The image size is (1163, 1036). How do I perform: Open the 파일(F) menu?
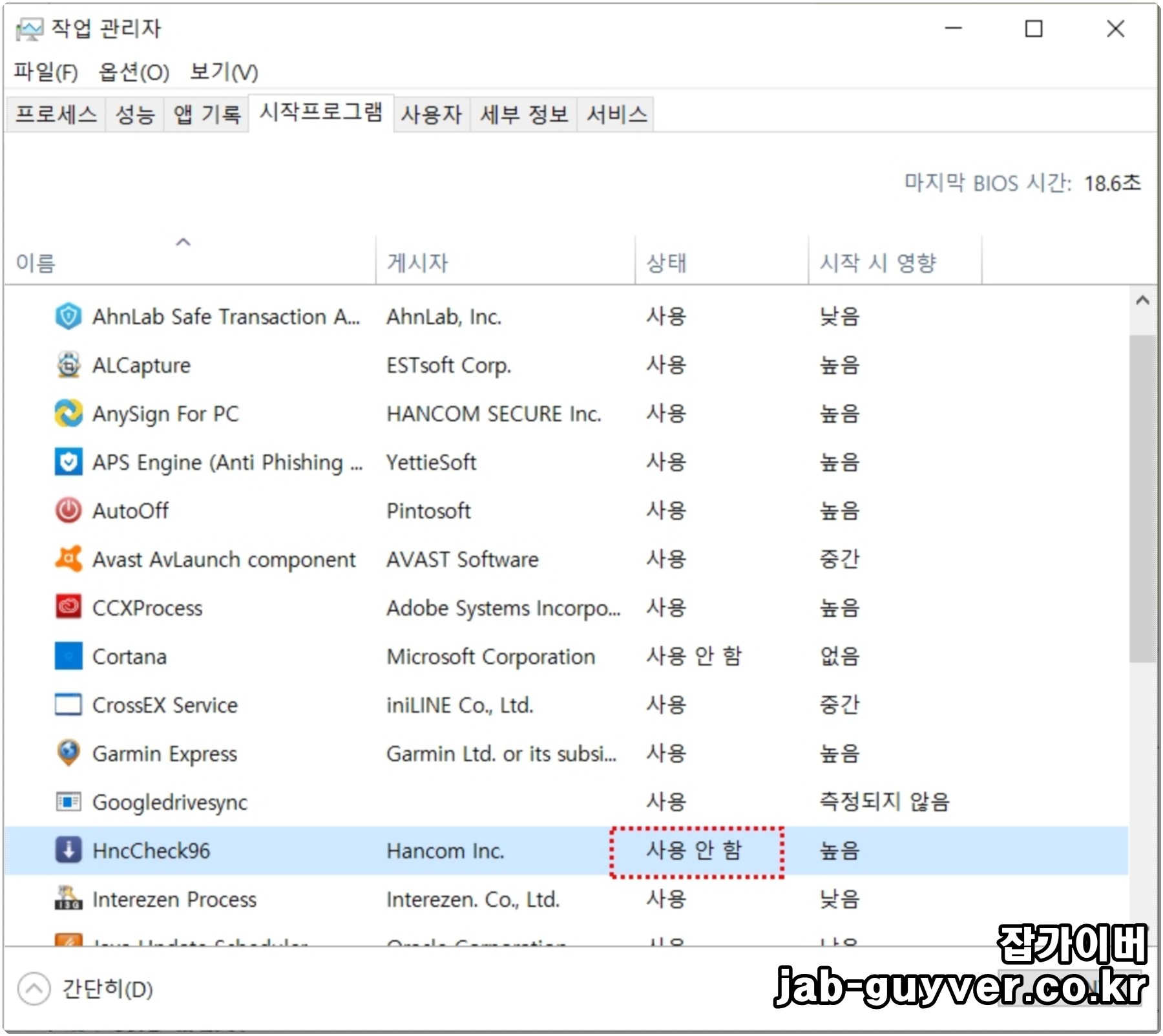pyautogui.click(x=46, y=72)
